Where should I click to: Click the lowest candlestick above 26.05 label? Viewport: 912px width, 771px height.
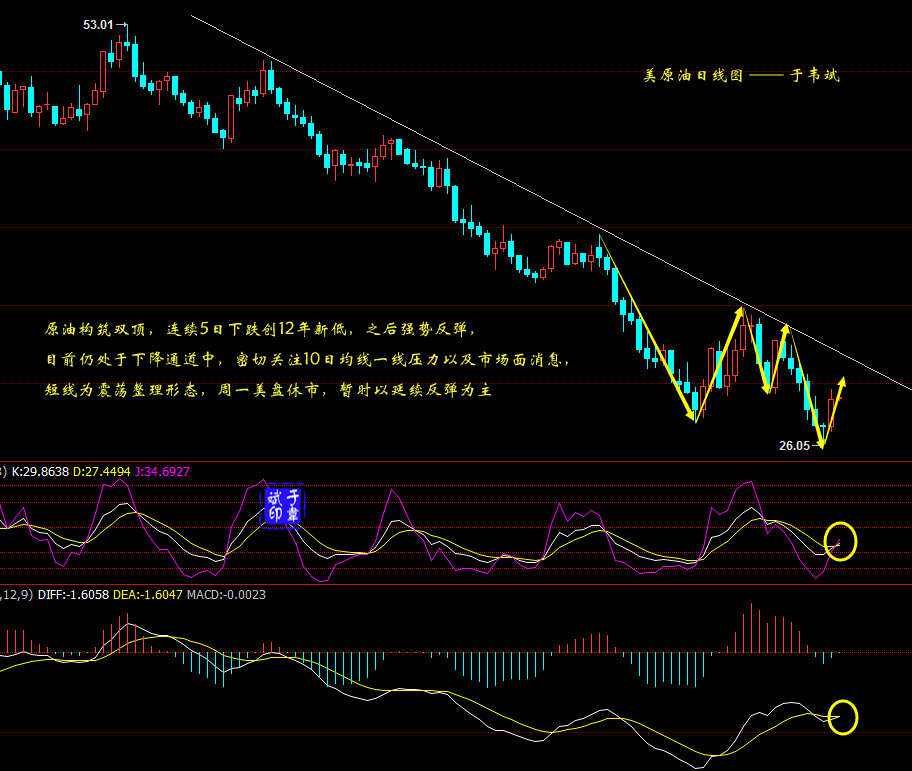[x=822, y=430]
